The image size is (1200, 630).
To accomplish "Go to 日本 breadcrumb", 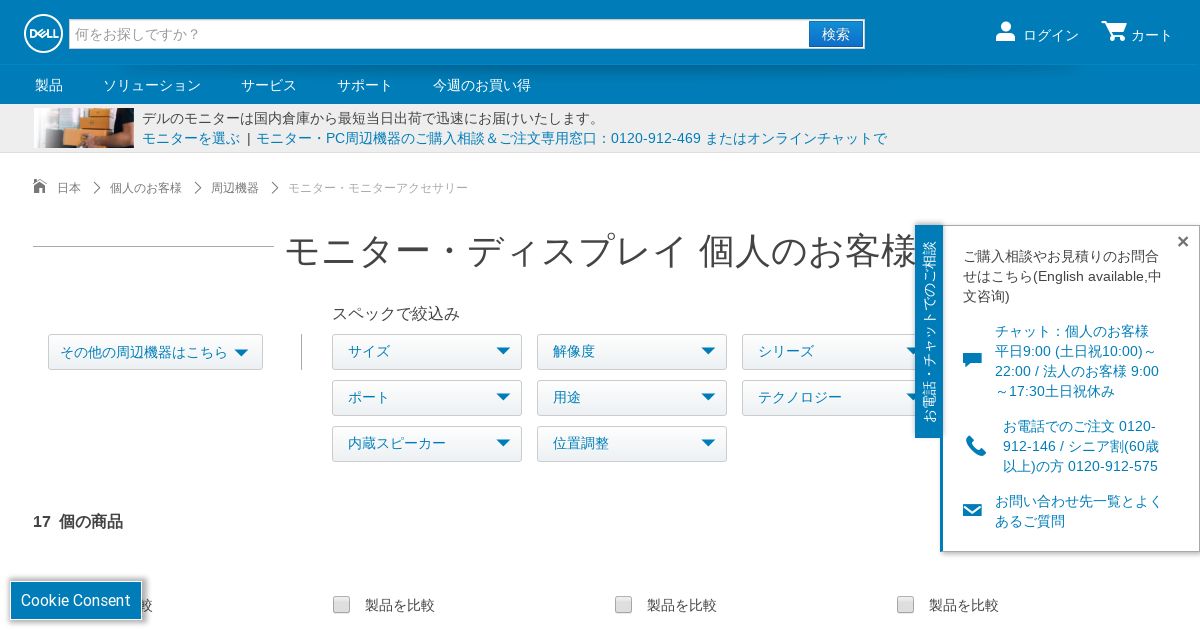I will point(69,188).
